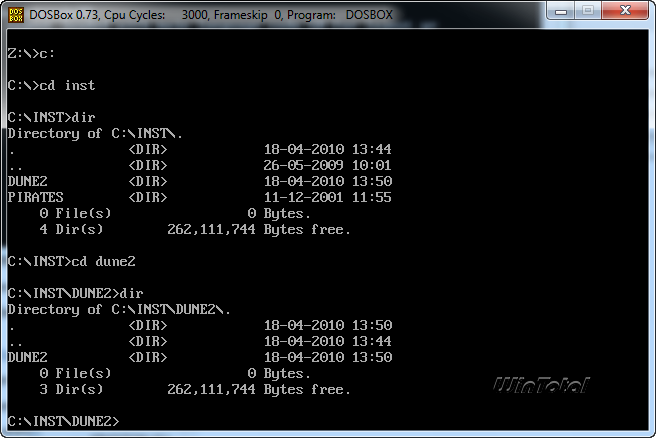Click the PIRATES directory entry
This screenshot has height=438, width=656.
coord(200,197)
